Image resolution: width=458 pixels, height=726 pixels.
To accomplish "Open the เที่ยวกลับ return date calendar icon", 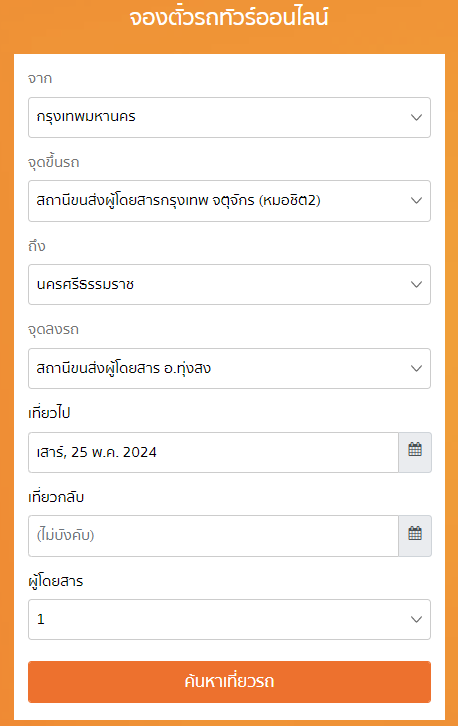I will point(415,536).
